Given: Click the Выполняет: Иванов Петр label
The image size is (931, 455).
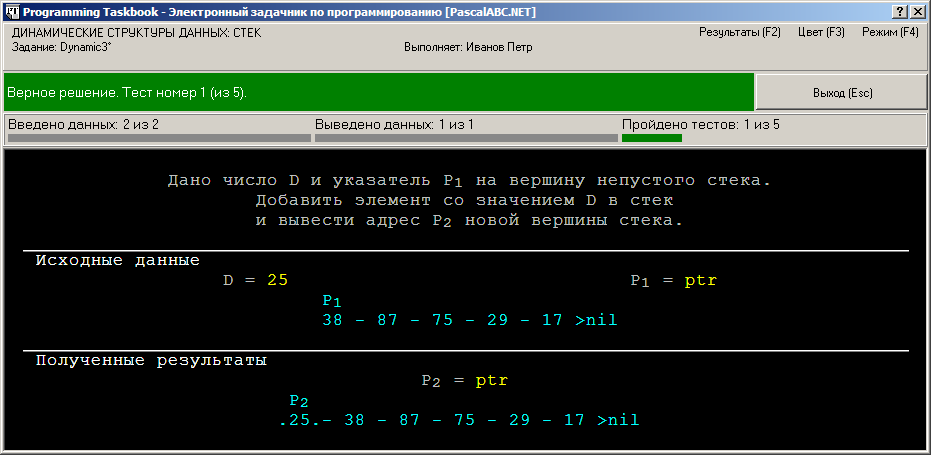Looking at the screenshot, I should tap(468, 48).
